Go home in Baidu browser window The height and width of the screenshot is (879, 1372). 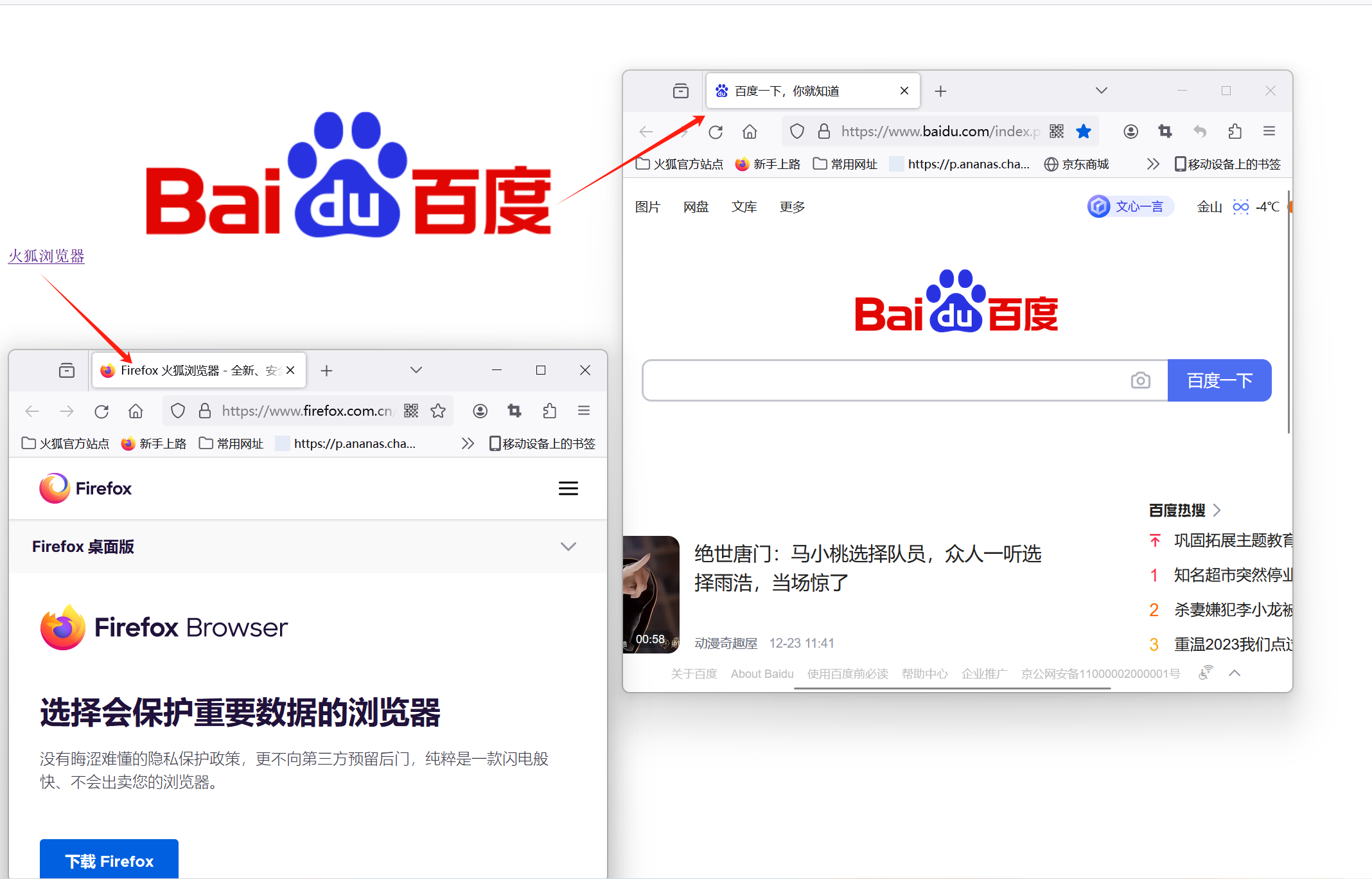pyautogui.click(x=750, y=132)
